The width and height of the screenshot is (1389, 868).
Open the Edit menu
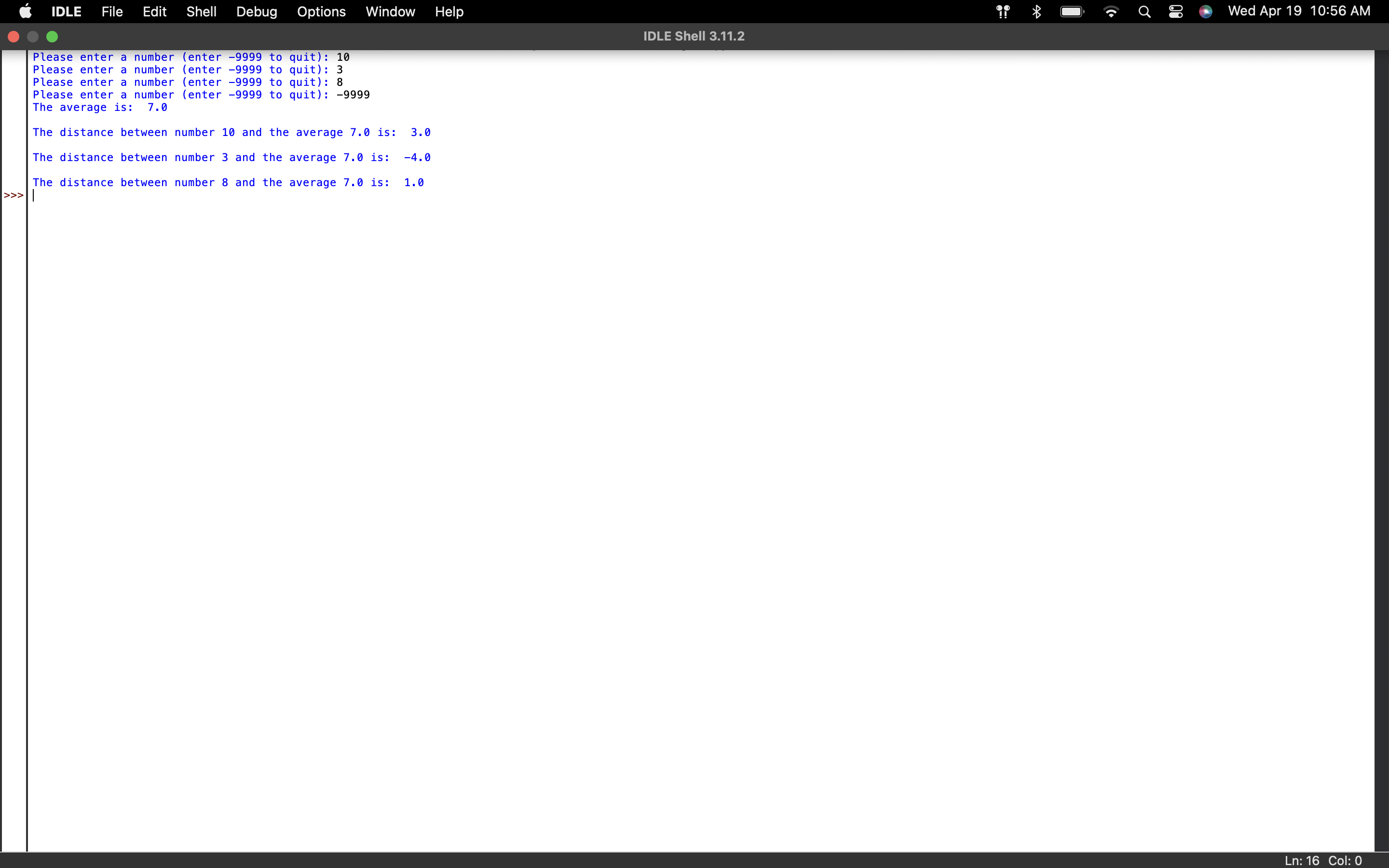pyautogui.click(x=154, y=12)
